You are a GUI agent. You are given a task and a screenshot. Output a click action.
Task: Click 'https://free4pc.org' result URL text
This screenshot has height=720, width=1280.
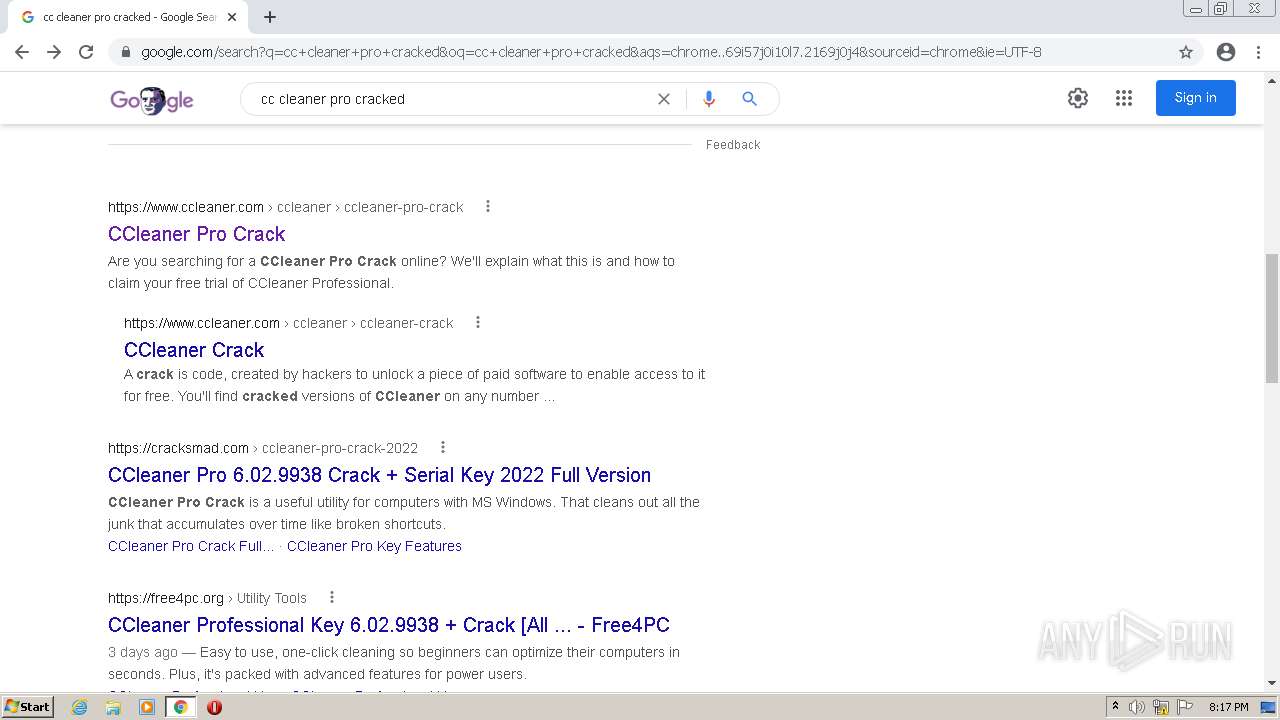166,598
